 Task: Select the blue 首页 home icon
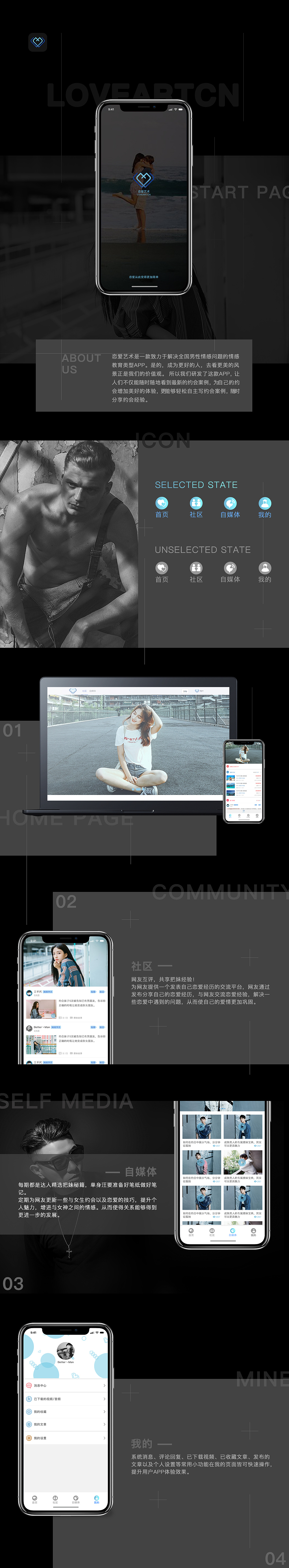[162, 503]
